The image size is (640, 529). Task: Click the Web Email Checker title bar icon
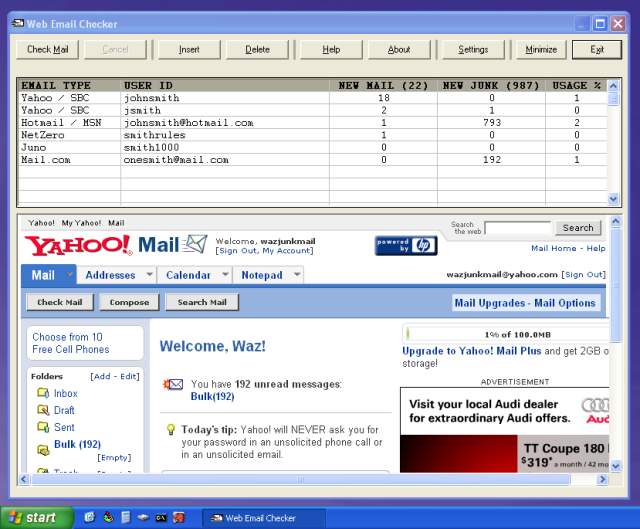click(x=18, y=23)
